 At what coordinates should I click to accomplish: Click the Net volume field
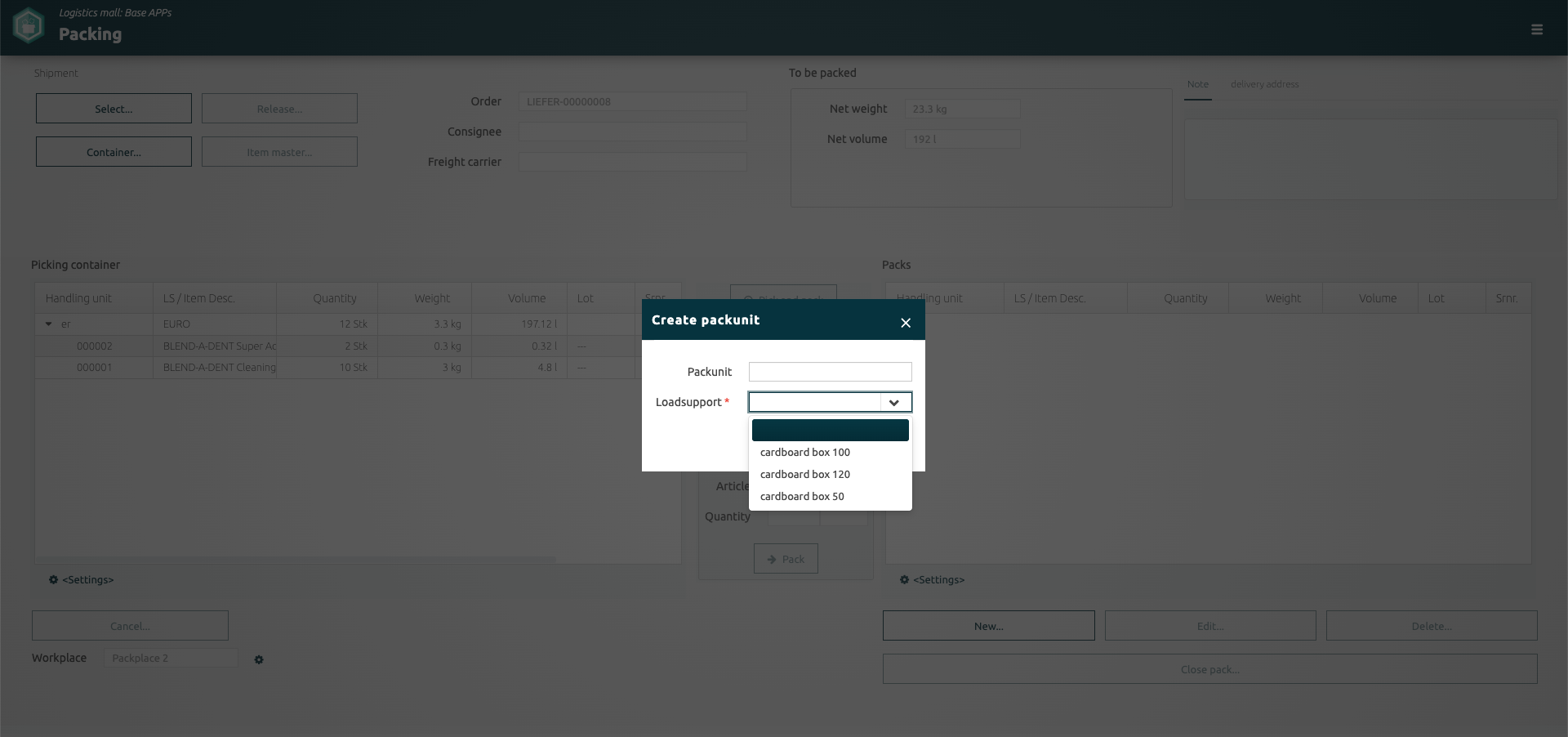962,139
